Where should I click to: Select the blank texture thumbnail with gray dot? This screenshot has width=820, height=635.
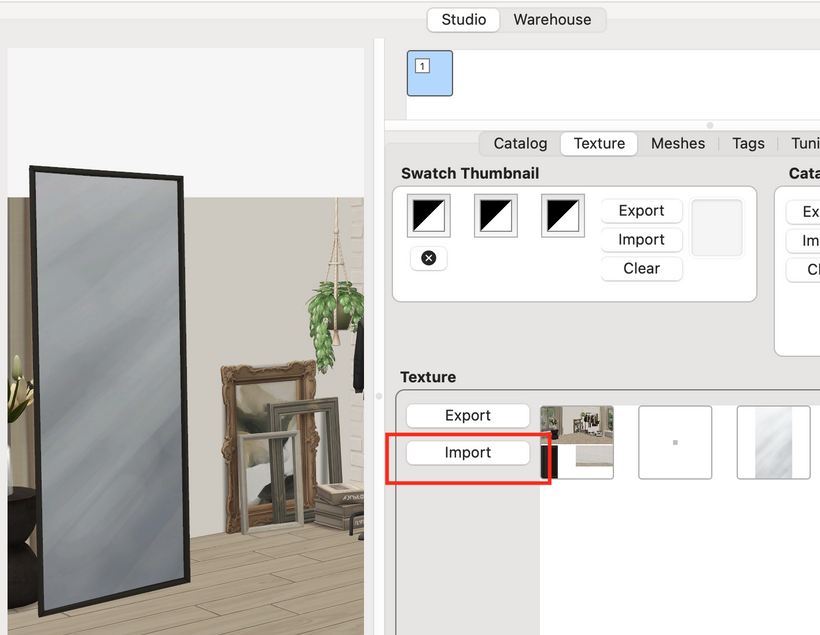675,442
